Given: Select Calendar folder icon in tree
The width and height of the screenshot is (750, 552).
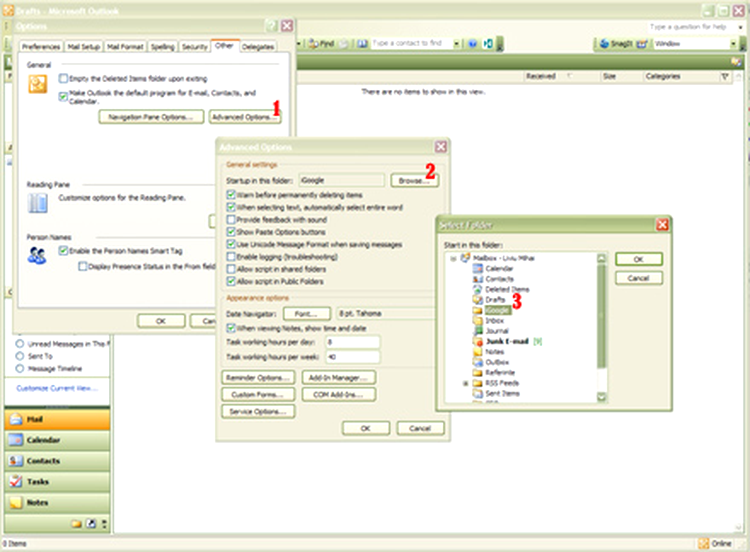Looking at the screenshot, I should tap(477, 268).
